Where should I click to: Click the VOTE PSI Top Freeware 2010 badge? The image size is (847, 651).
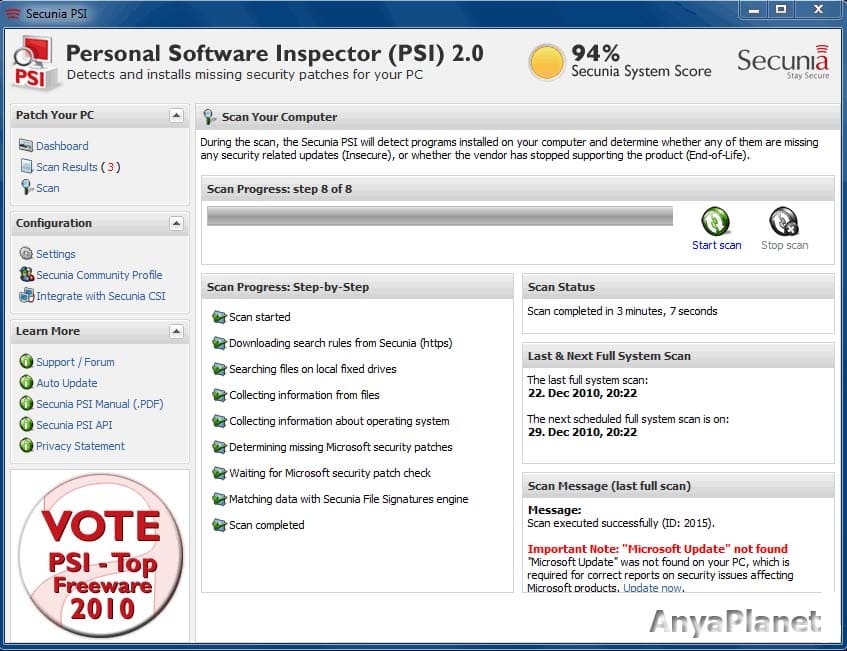click(100, 556)
